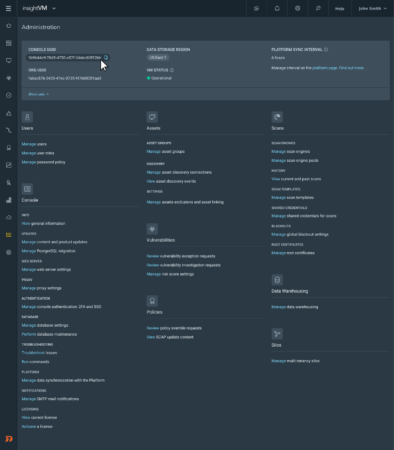Manage SMTP mail notifications link

[50, 399]
